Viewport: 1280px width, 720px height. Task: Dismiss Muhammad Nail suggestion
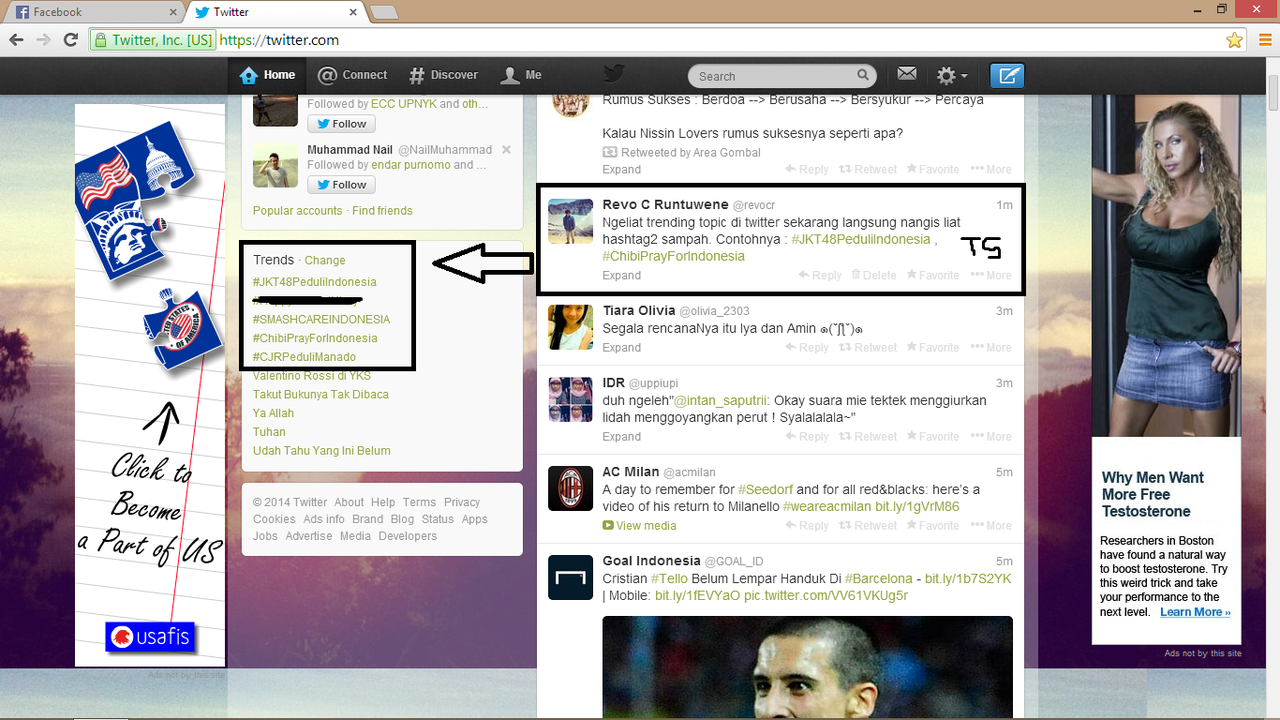pyautogui.click(x=506, y=150)
